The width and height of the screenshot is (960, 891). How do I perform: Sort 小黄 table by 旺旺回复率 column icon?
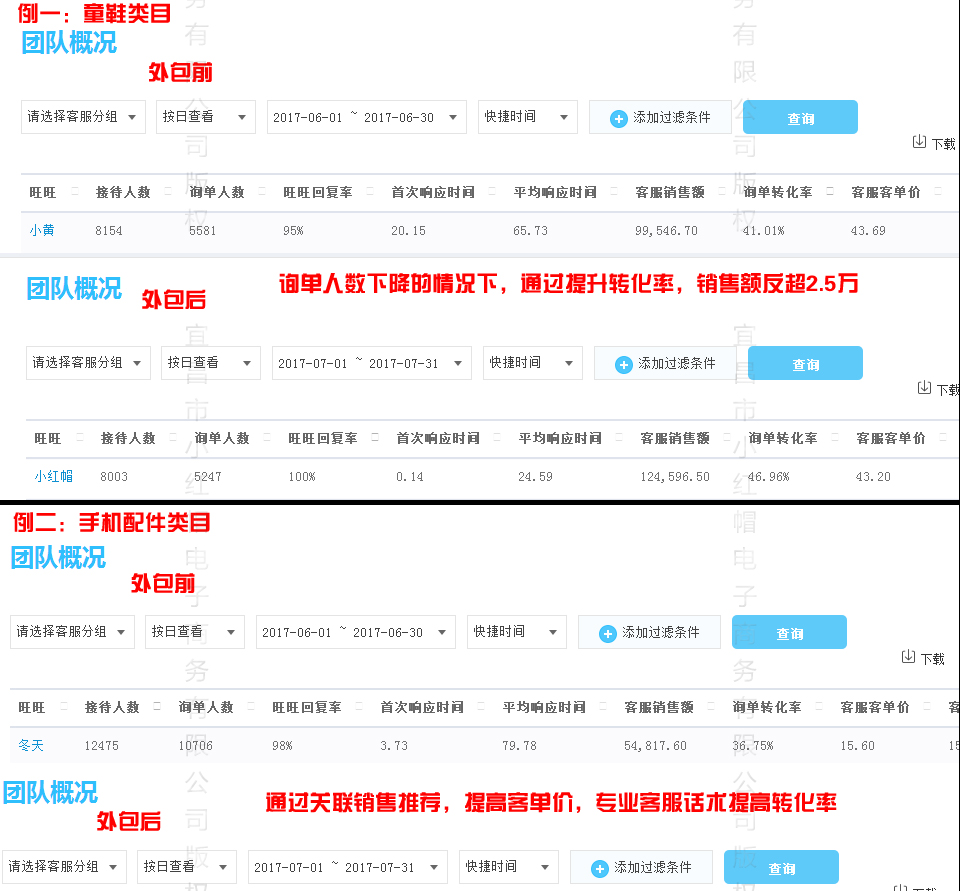tap(370, 192)
